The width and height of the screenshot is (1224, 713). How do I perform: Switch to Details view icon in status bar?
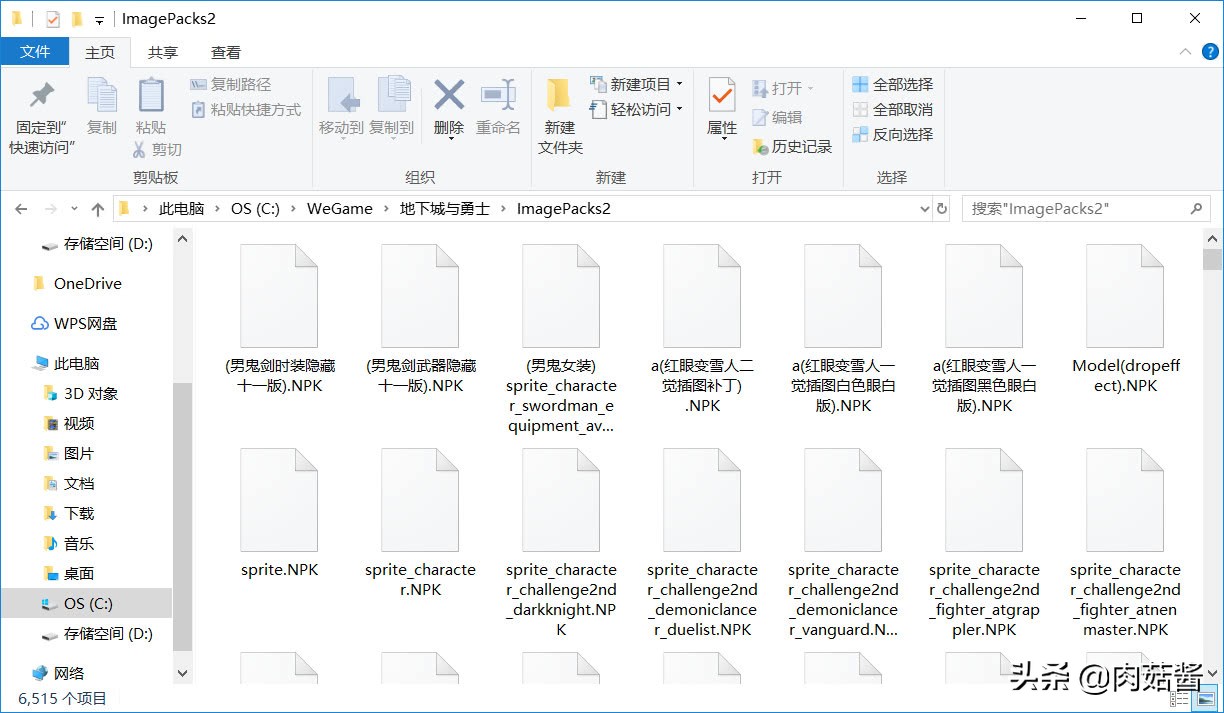[1178, 700]
